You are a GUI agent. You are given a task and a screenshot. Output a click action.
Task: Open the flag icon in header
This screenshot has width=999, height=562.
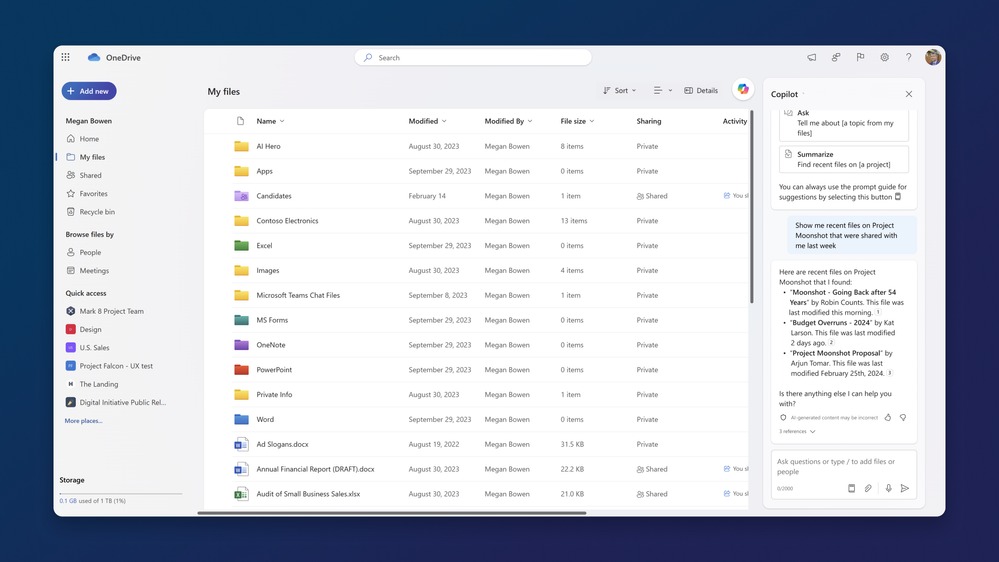pos(860,57)
